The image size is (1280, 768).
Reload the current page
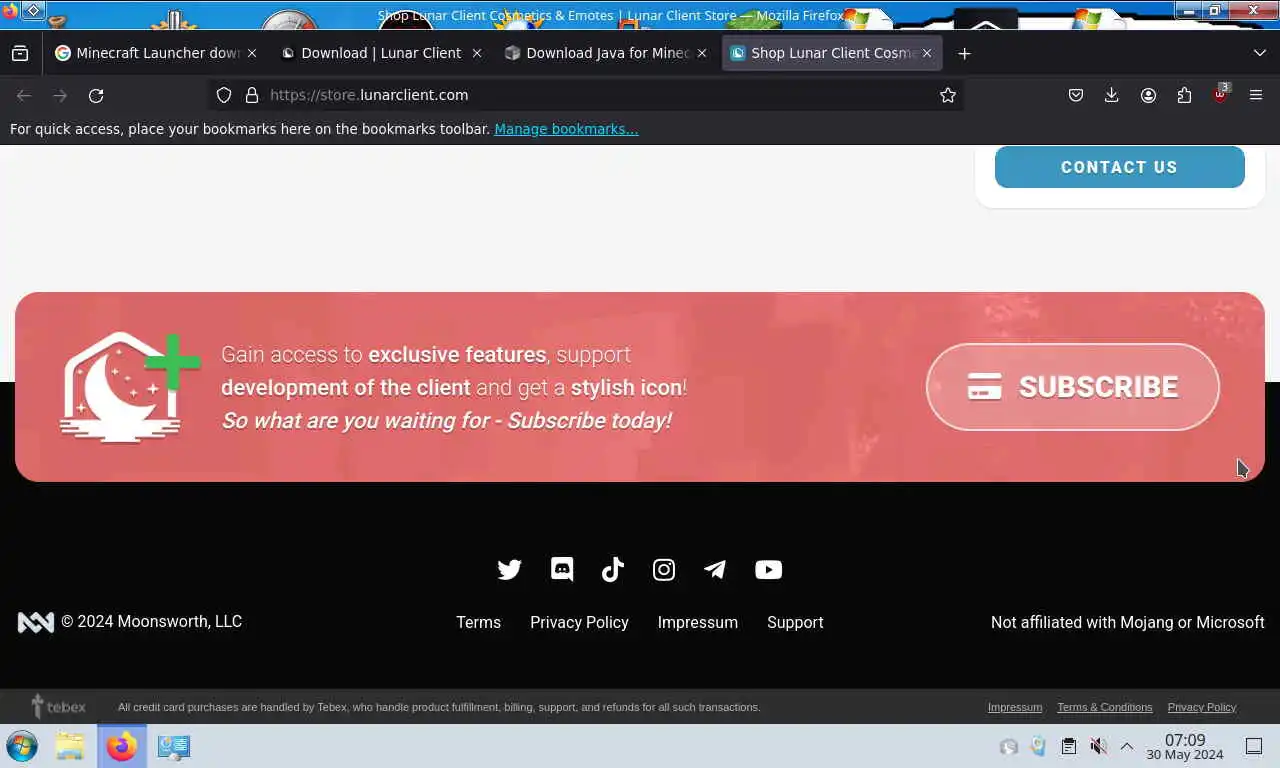coord(96,95)
